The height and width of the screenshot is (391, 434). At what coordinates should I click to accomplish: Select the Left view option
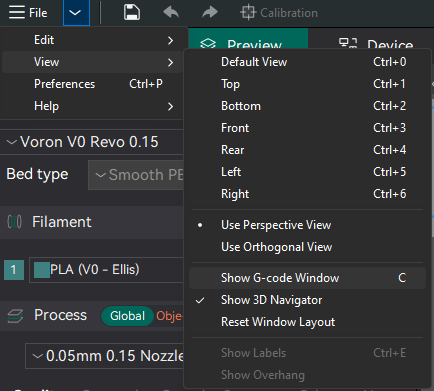click(307, 172)
